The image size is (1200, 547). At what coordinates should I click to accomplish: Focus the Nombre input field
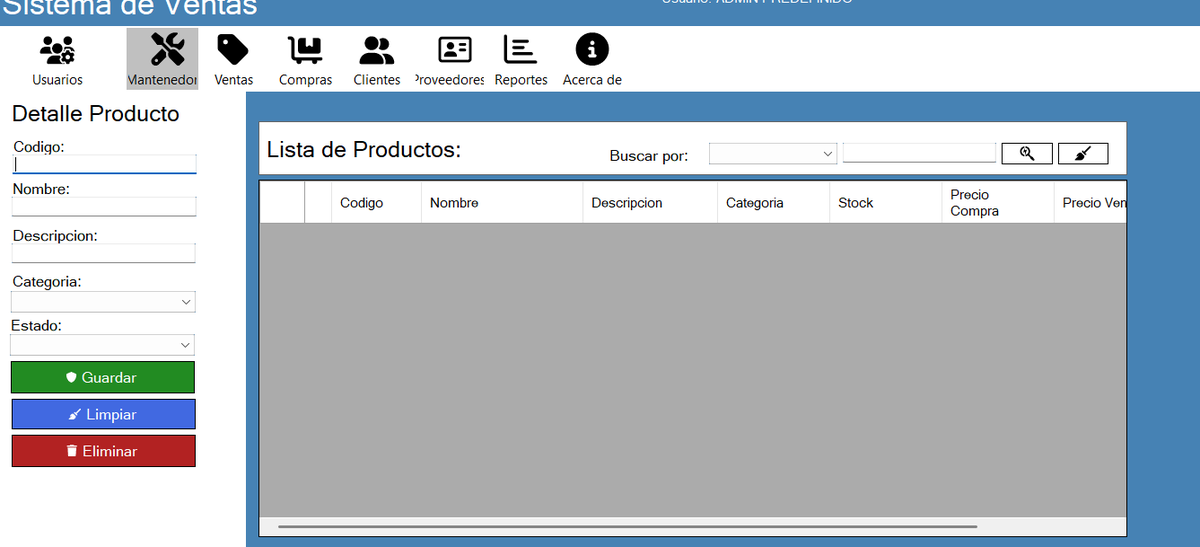click(104, 207)
